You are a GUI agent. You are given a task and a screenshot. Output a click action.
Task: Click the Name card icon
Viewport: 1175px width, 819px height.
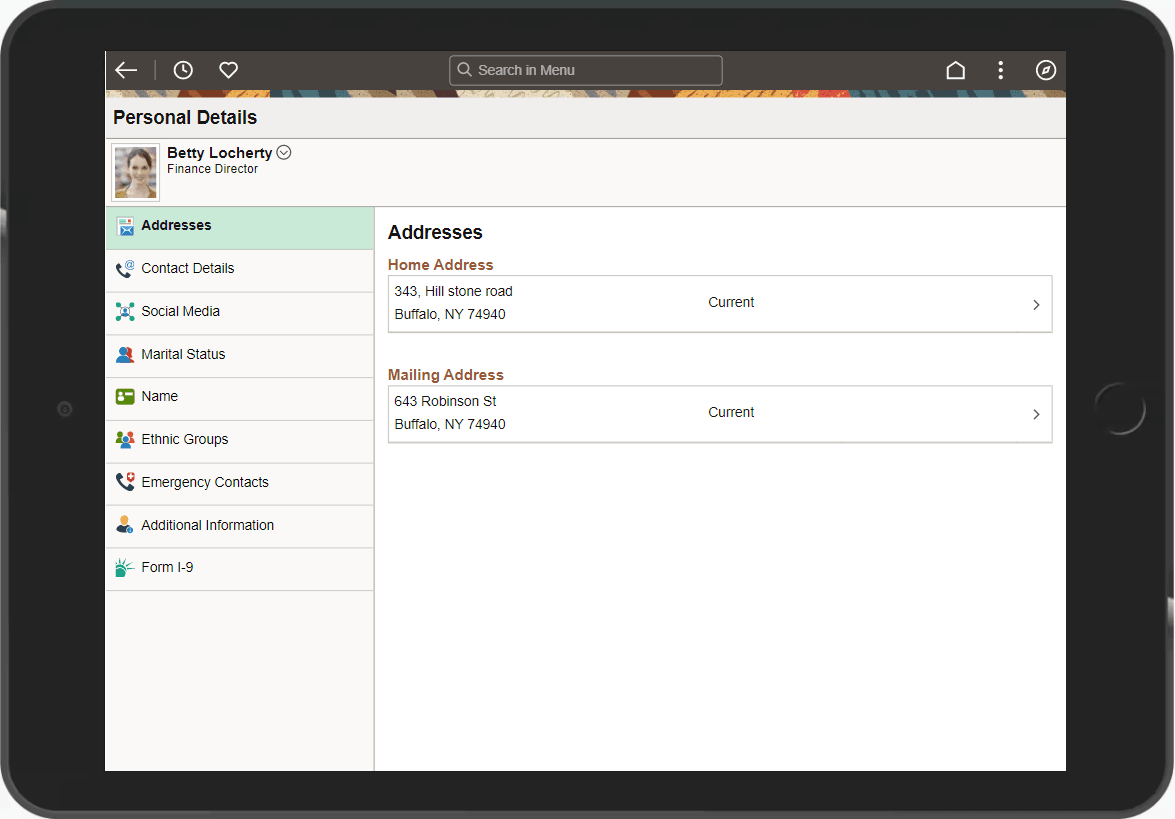[125, 396]
